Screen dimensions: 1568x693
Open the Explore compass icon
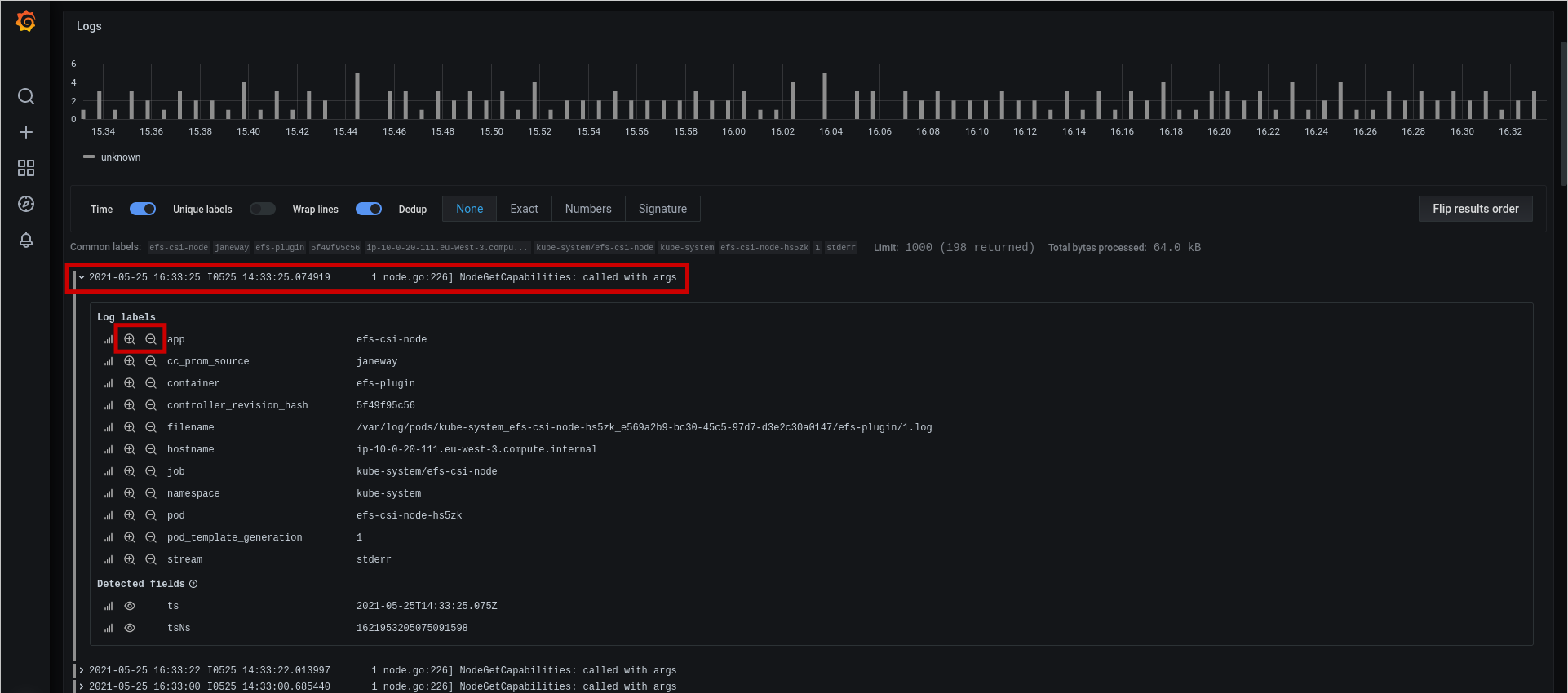(26, 204)
